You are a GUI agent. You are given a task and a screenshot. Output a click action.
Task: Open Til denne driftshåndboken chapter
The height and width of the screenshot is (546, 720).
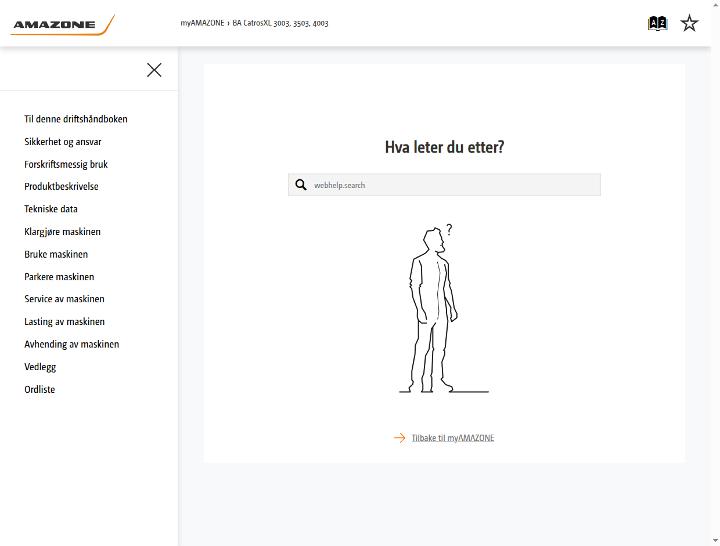pos(76,119)
